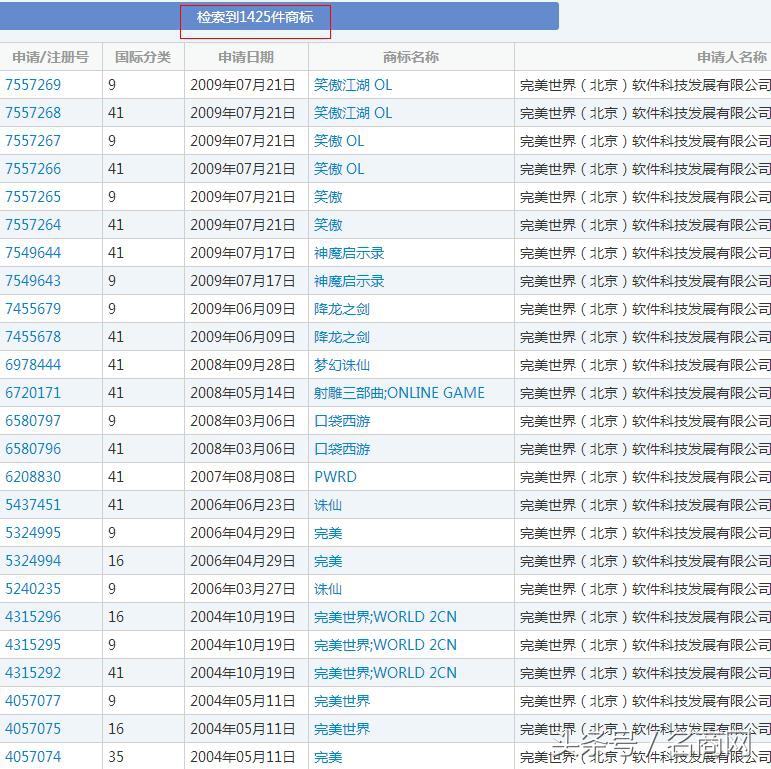Open registration number 6208830 link
This screenshot has width=771, height=769.
pos(33,477)
